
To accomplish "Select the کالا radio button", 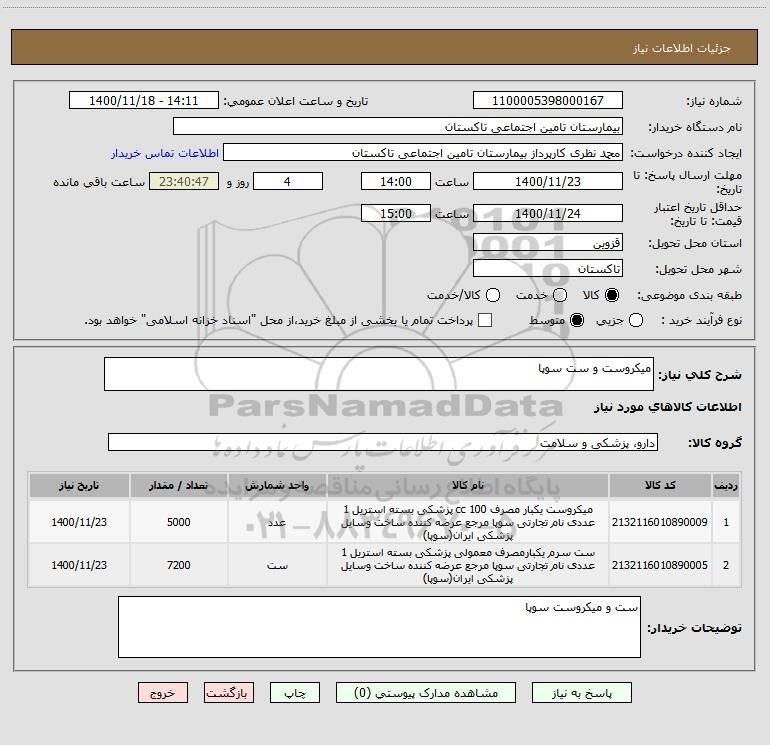I will [612, 295].
